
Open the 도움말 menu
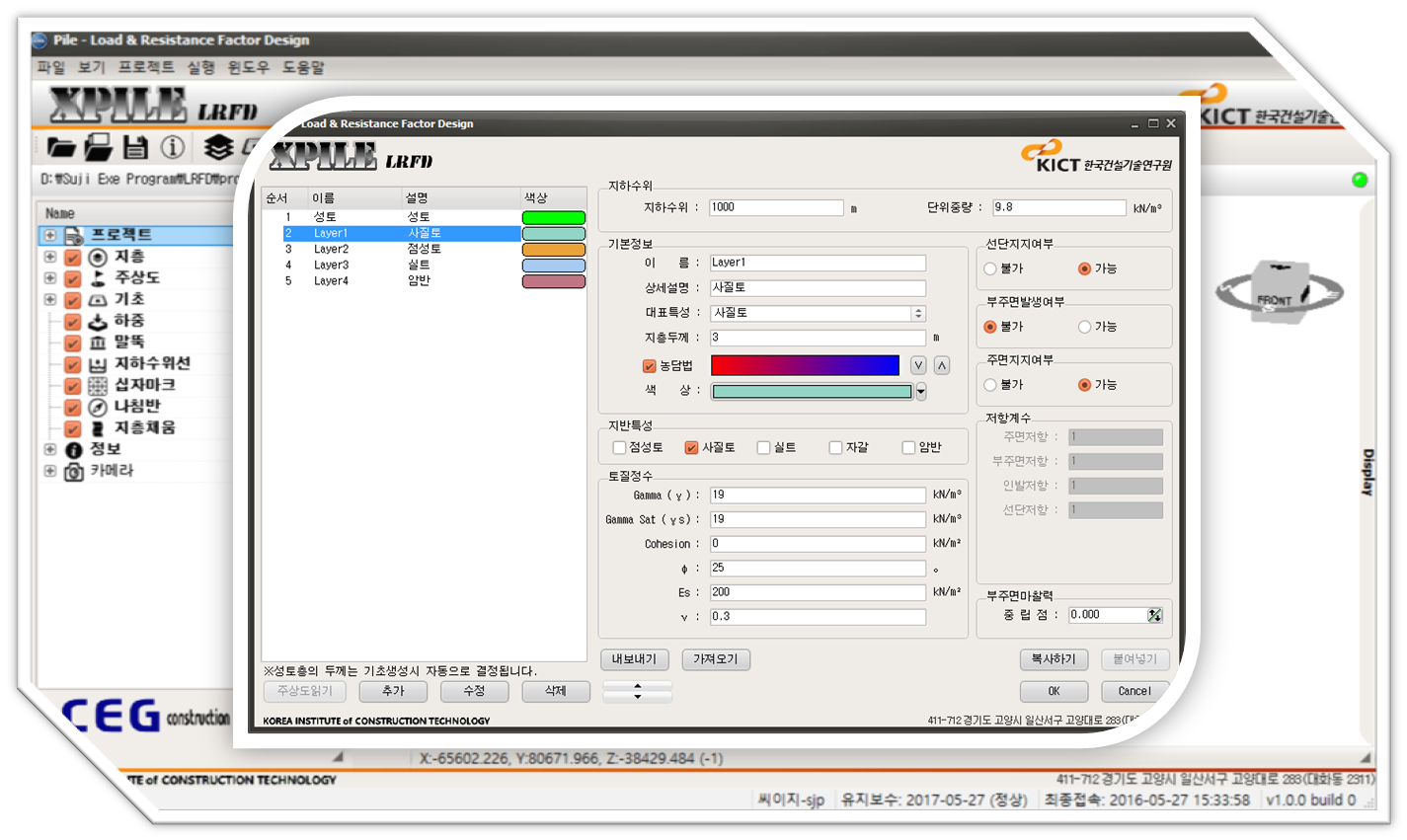303,67
